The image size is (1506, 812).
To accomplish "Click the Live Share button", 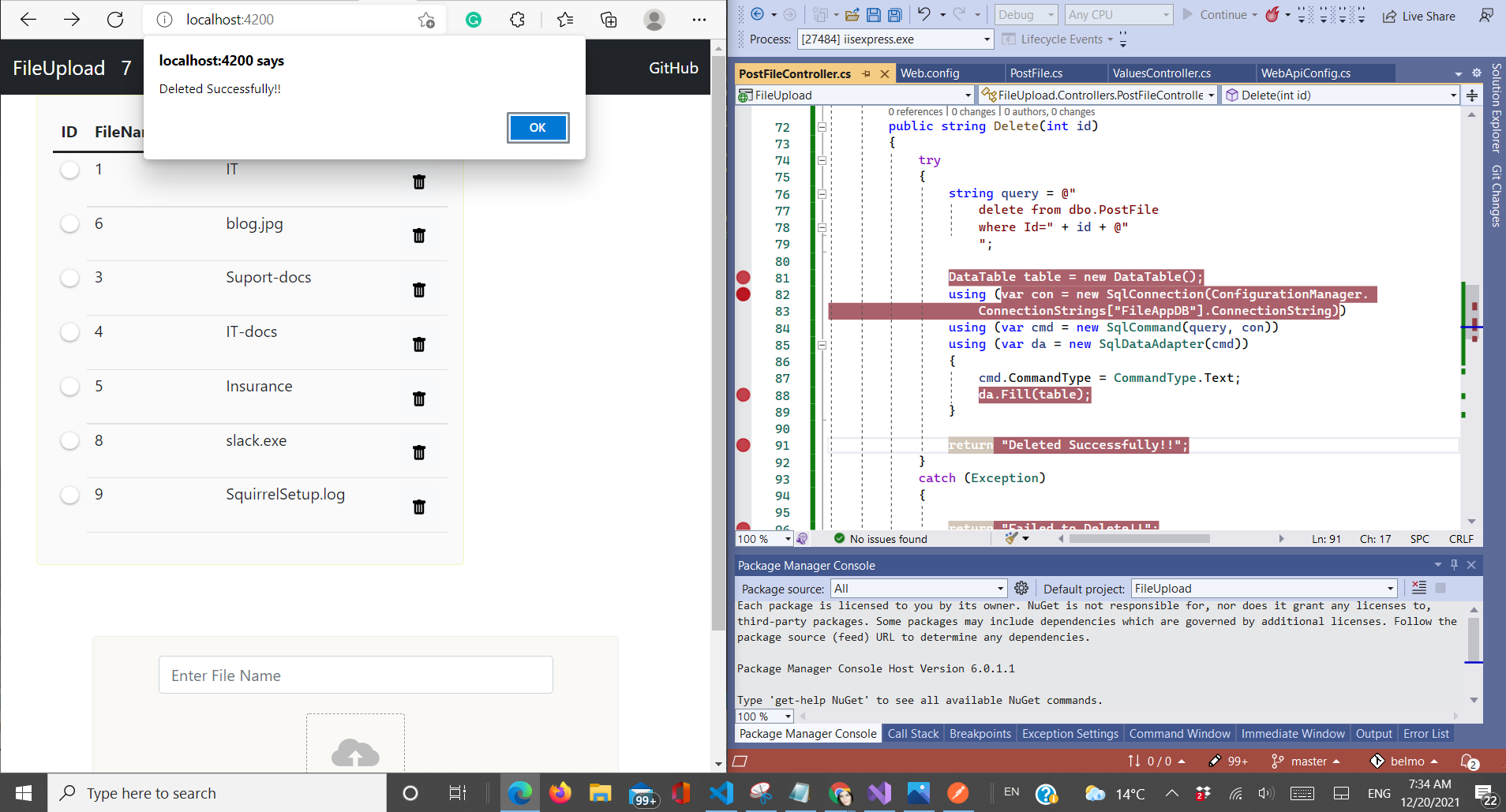I will coord(1418,16).
